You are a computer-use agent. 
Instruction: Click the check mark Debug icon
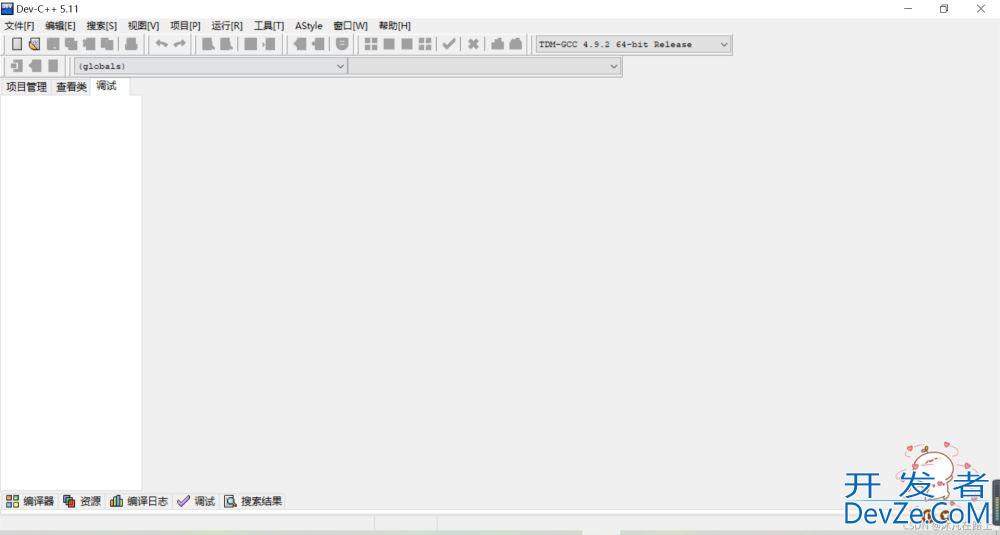click(x=449, y=44)
